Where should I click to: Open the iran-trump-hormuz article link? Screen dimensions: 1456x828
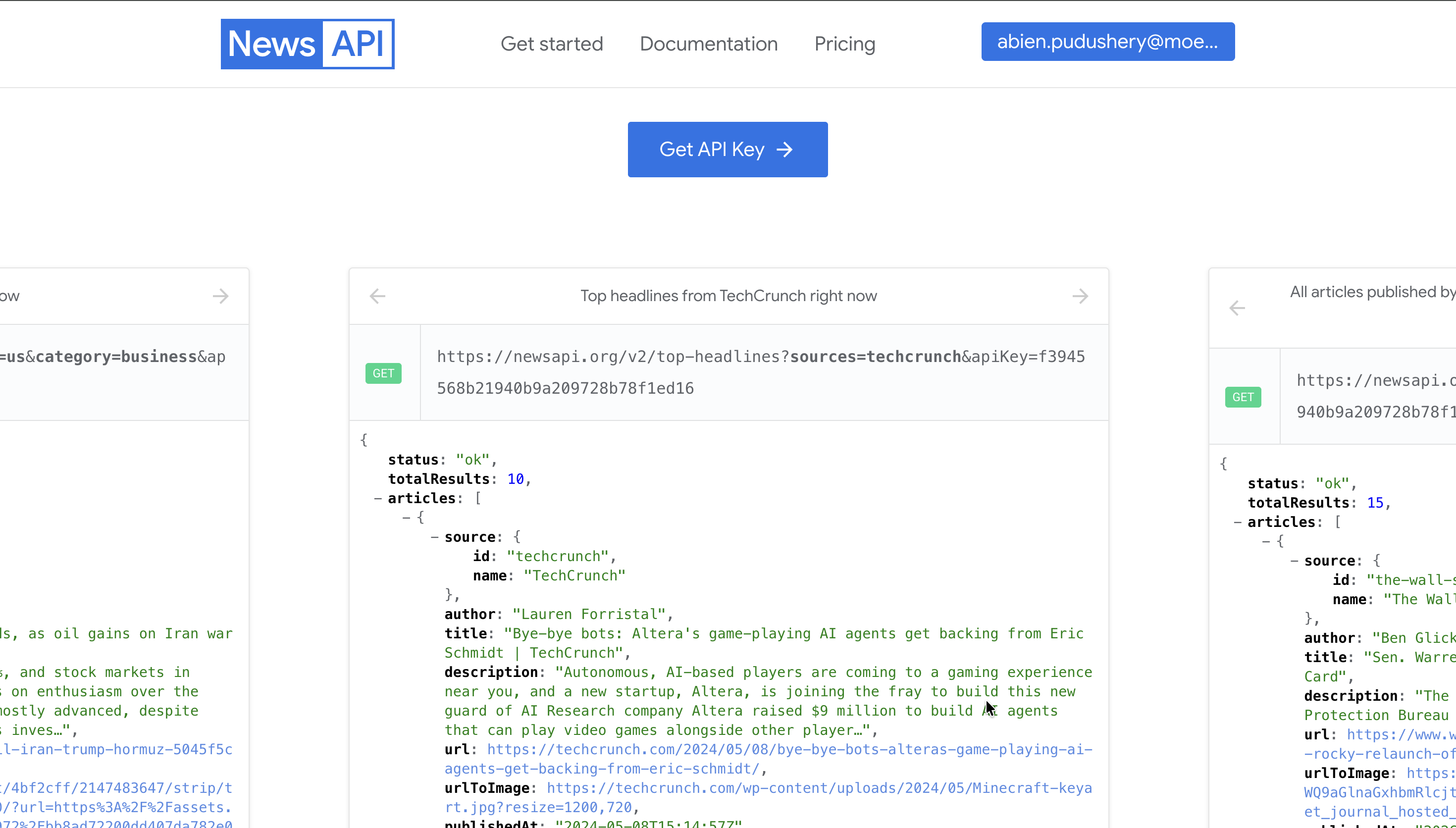click(x=116, y=750)
